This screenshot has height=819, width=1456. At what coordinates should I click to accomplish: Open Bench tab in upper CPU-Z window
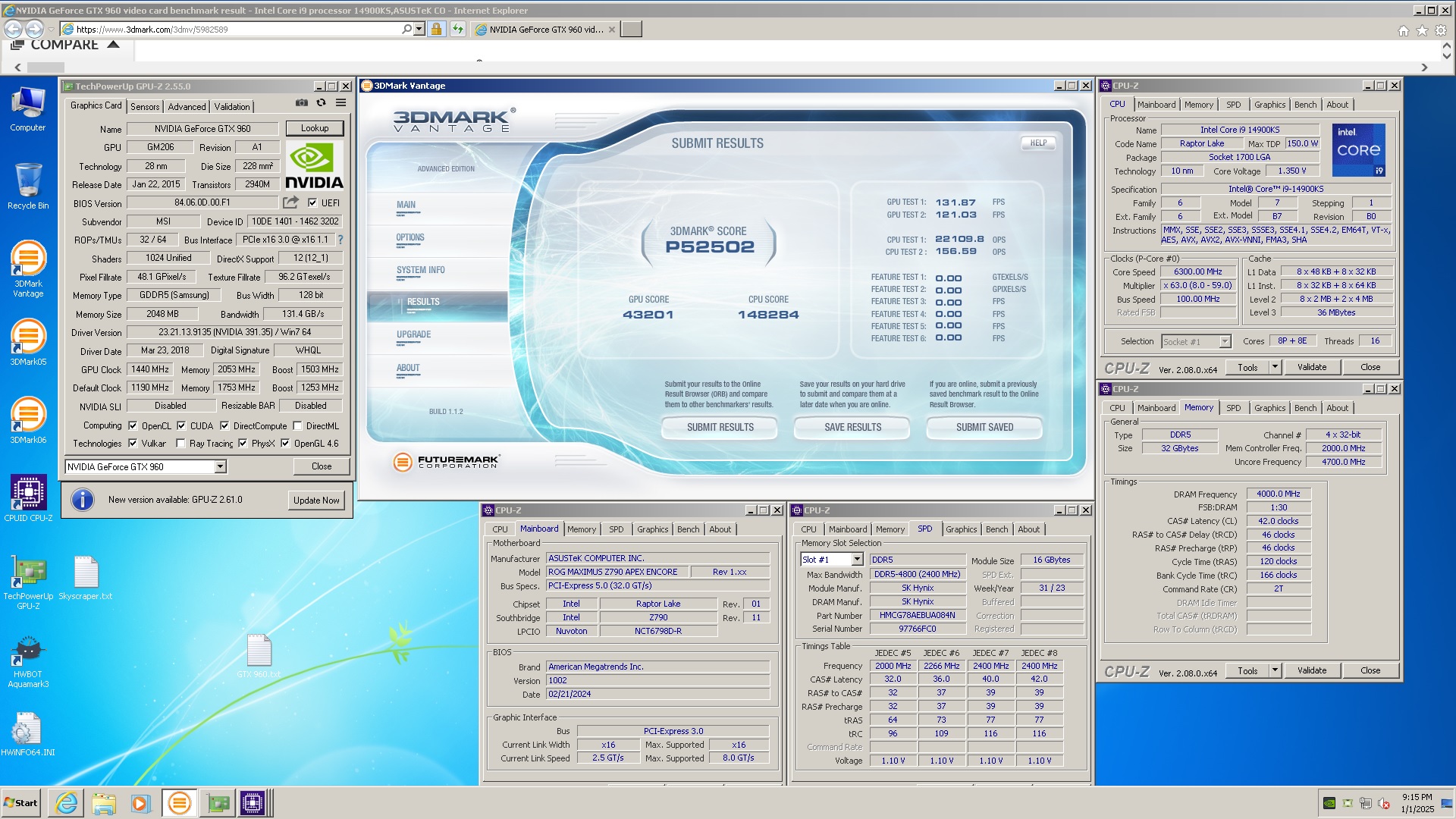pos(1305,105)
